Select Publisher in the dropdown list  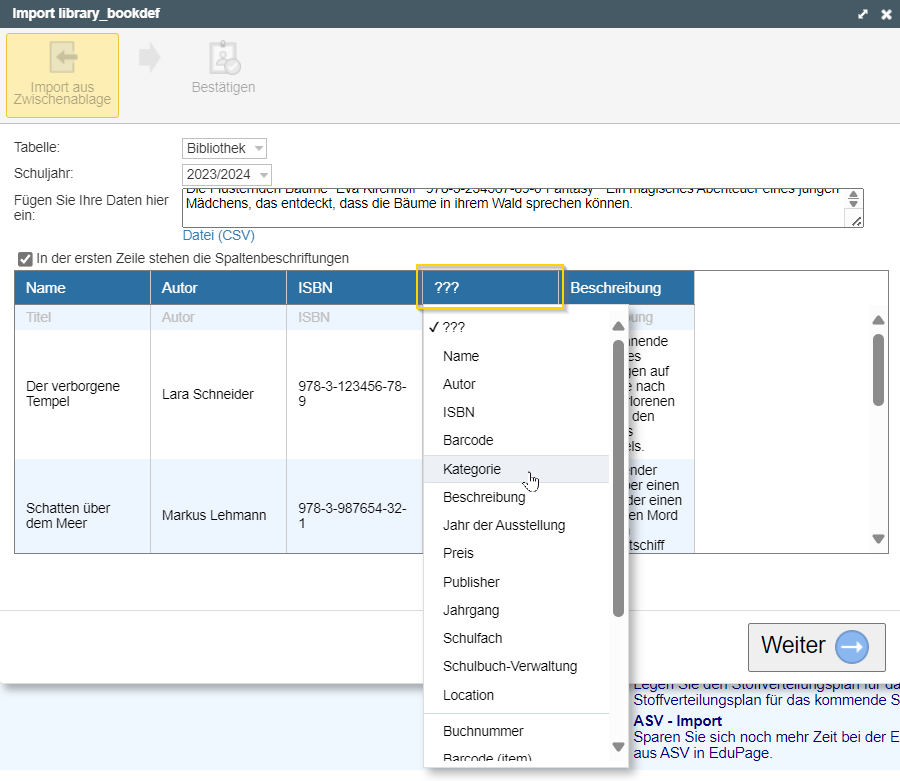[516, 582]
